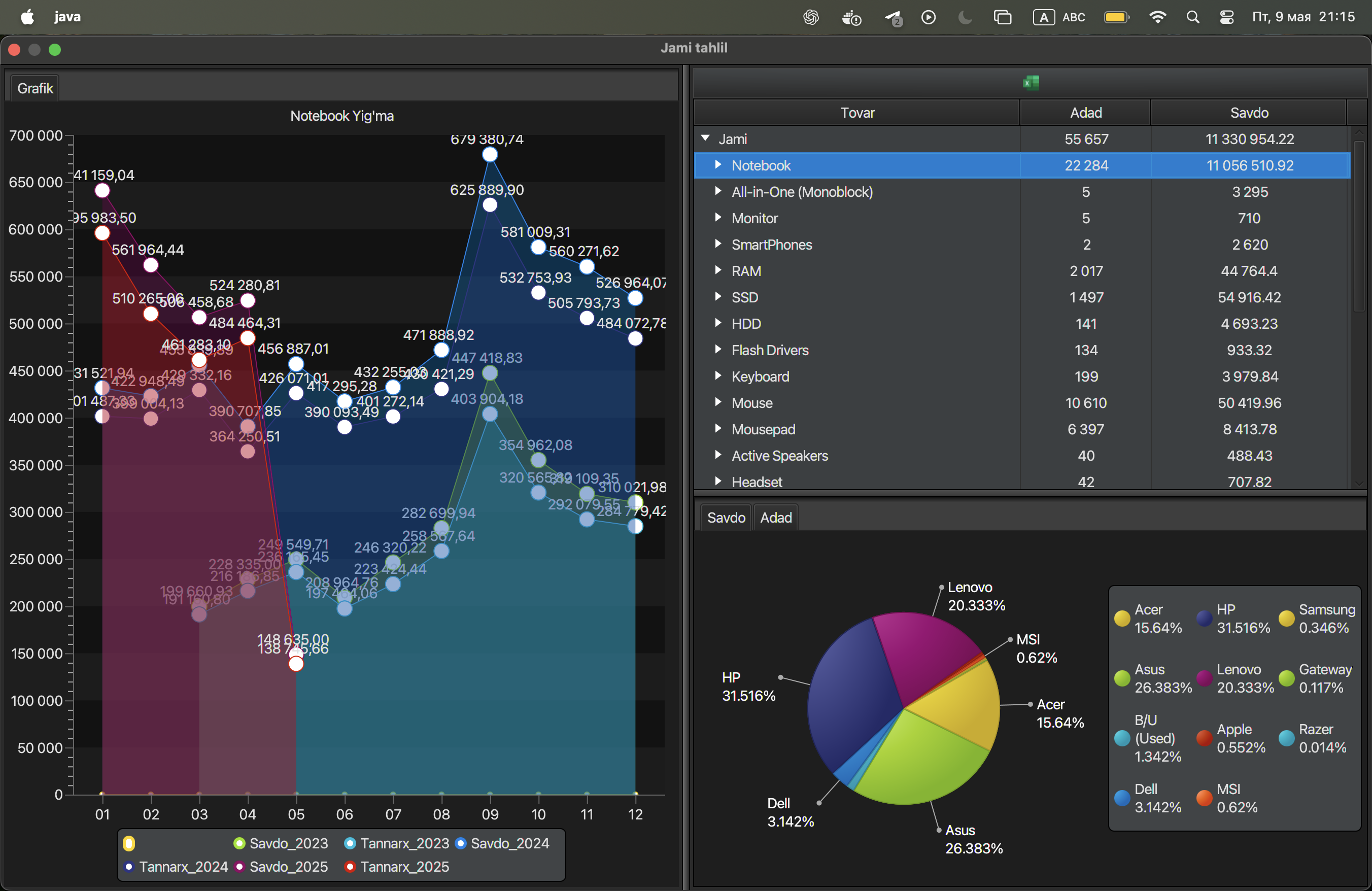Click the Lenovo 20.333% legend swatch
Screen dimensions: 1372x891
pos(1204,678)
